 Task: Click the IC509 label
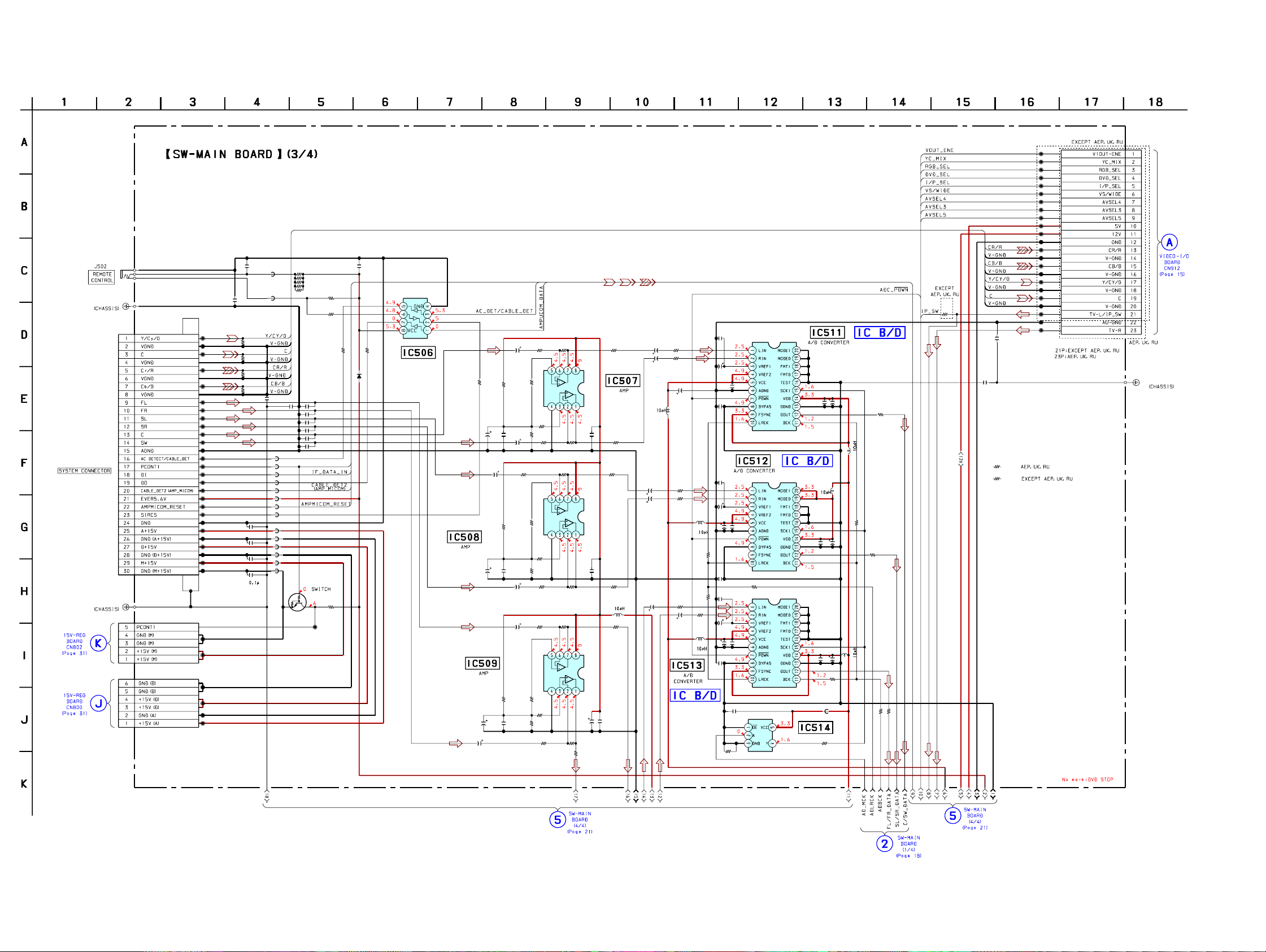(482, 663)
